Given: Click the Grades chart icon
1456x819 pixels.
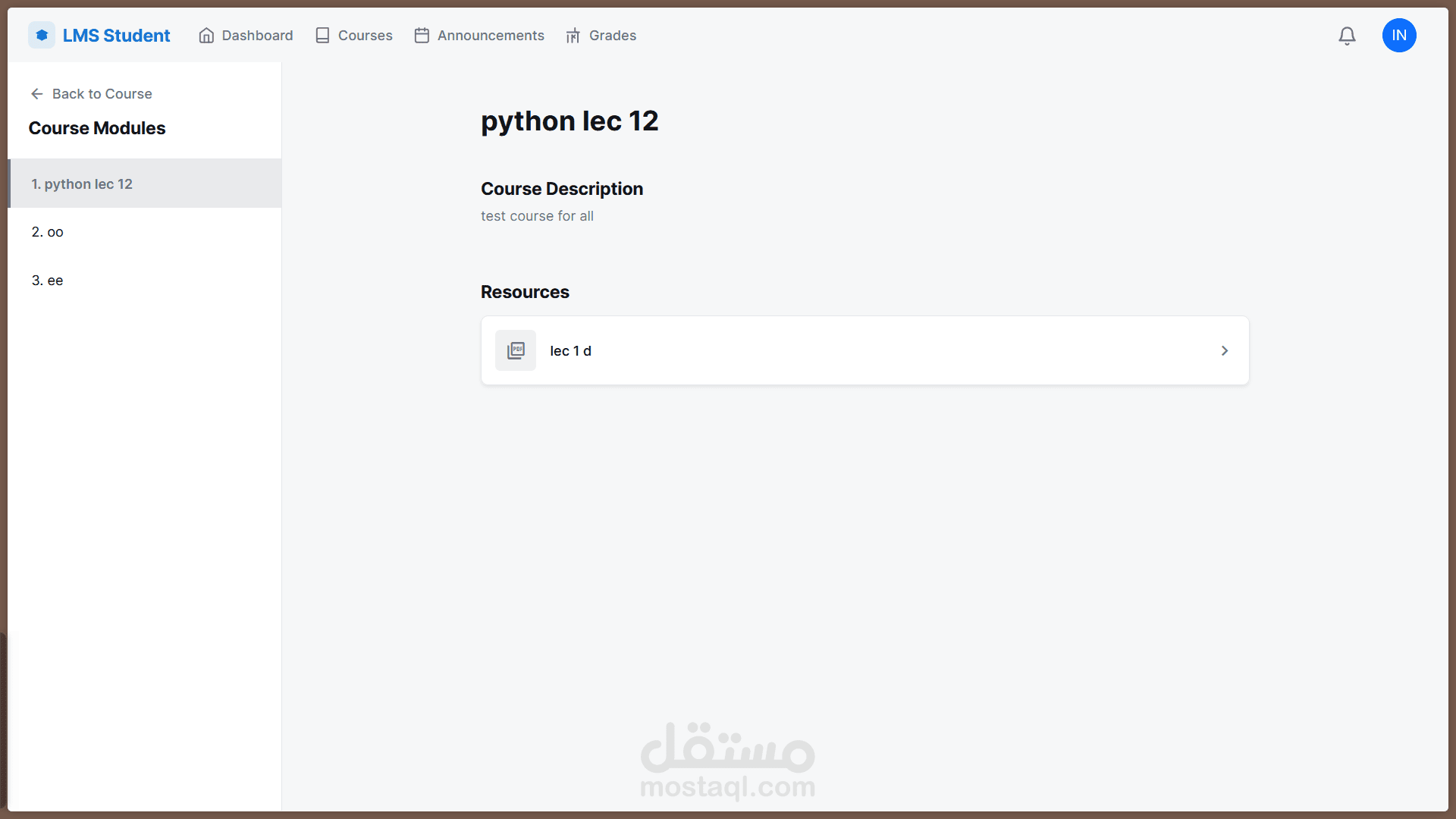Looking at the screenshot, I should (x=573, y=36).
